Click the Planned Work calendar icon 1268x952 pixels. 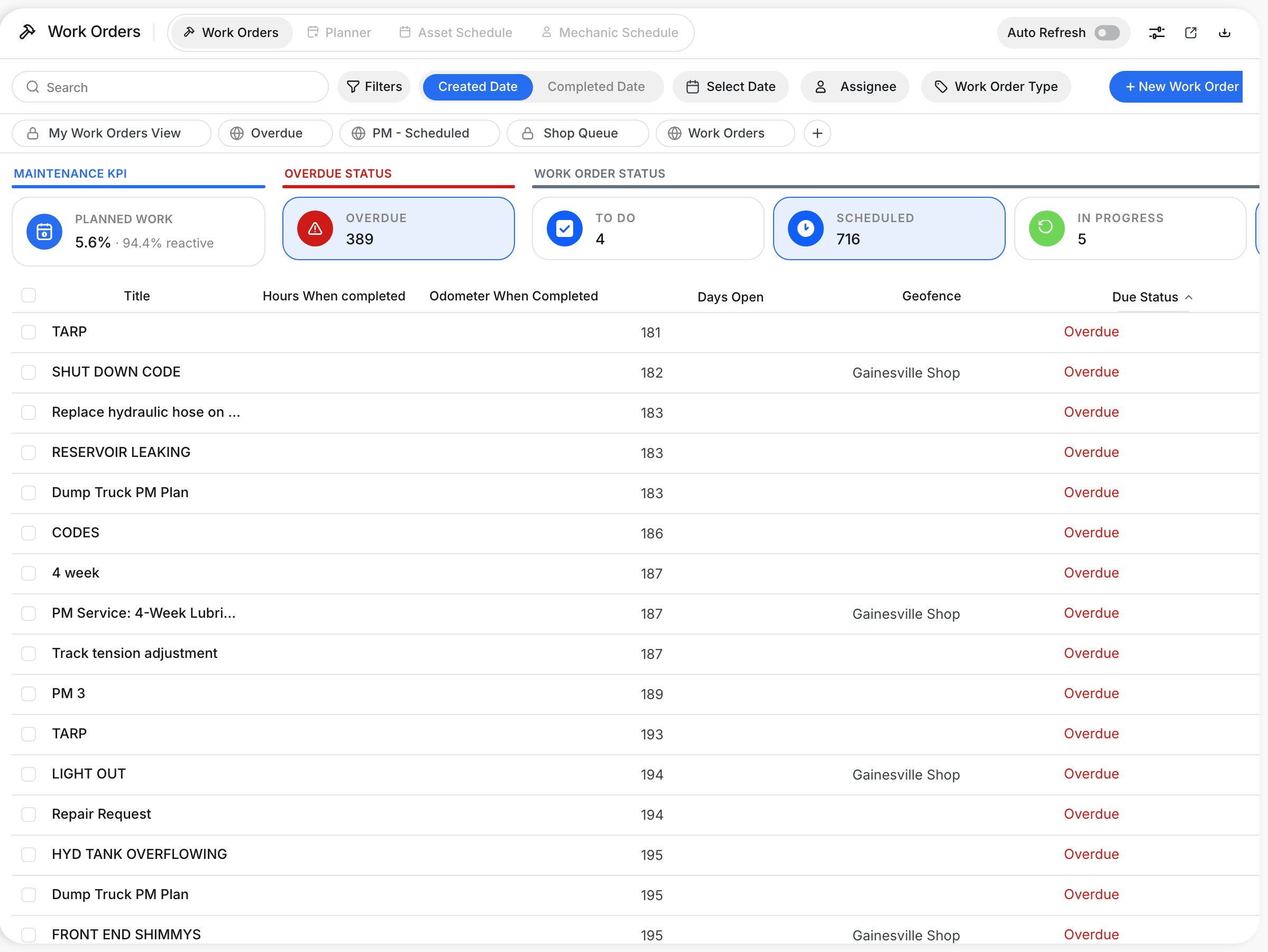tap(44, 232)
